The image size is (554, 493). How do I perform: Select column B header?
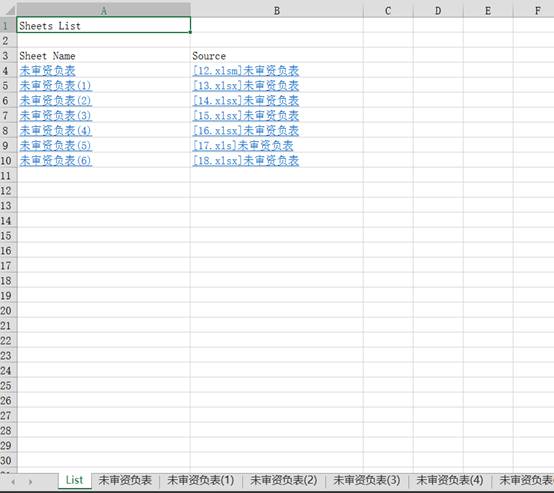(x=277, y=10)
